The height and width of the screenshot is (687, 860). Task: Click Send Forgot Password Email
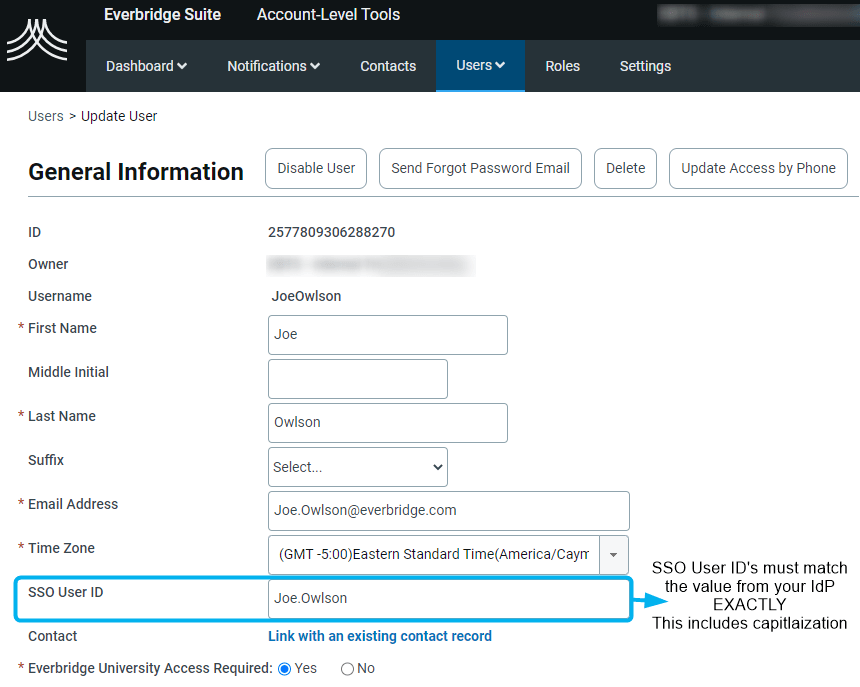[480, 168]
